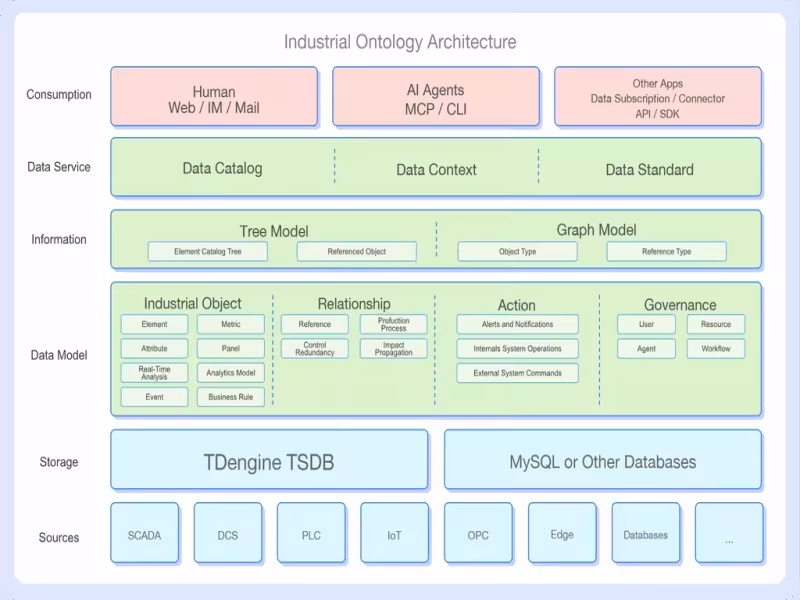Screen dimensions: 800x600
Task: Click the Relationship heading
Action: click(354, 304)
